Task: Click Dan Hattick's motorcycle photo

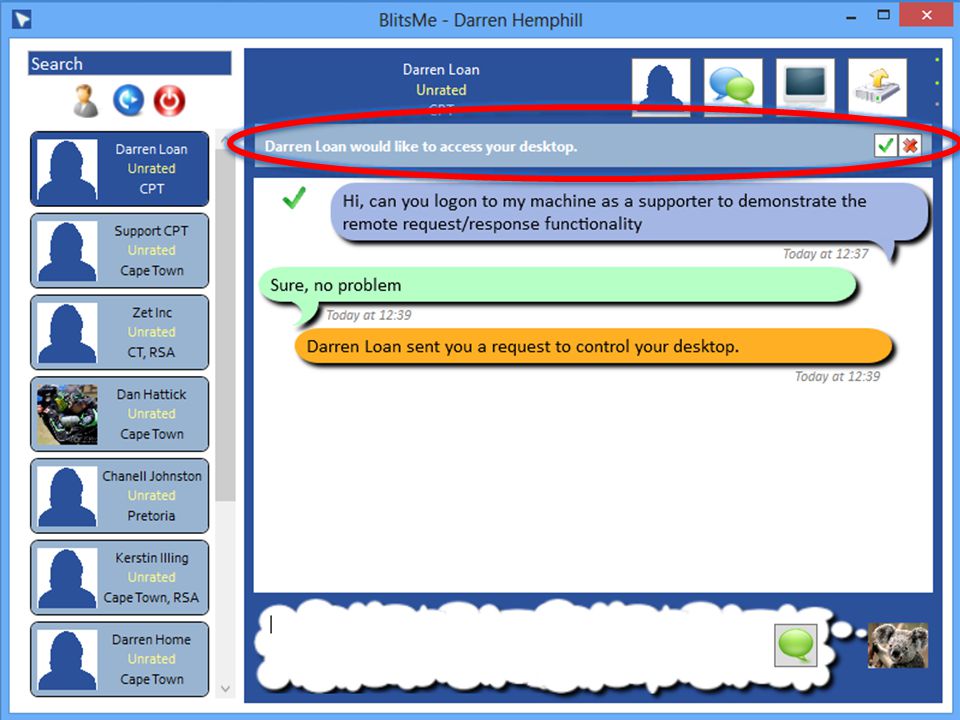Action: click(x=67, y=414)
